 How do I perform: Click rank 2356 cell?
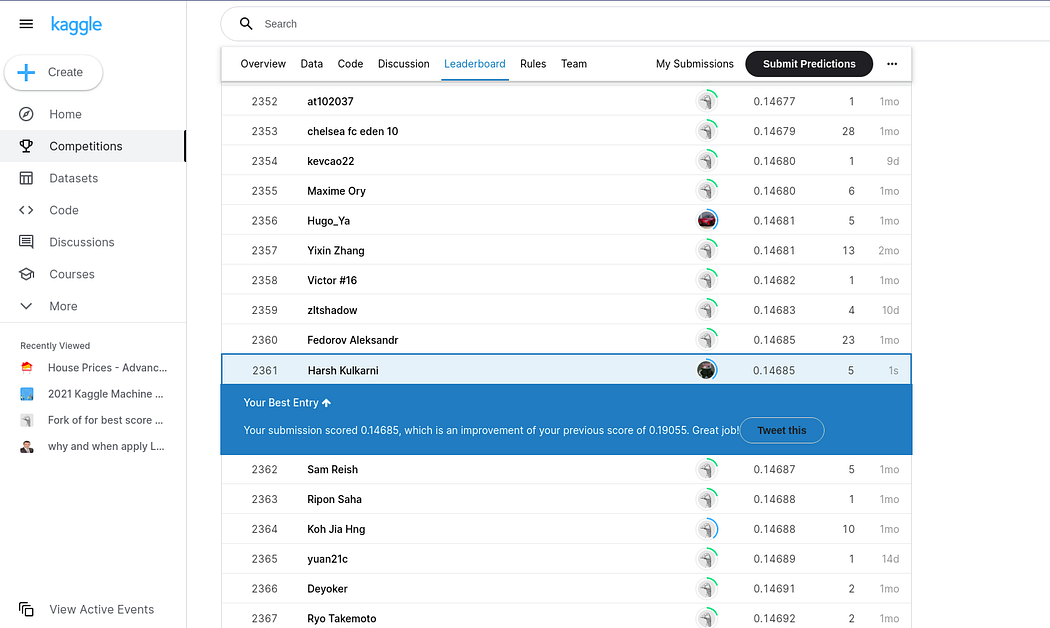point(265,221)
